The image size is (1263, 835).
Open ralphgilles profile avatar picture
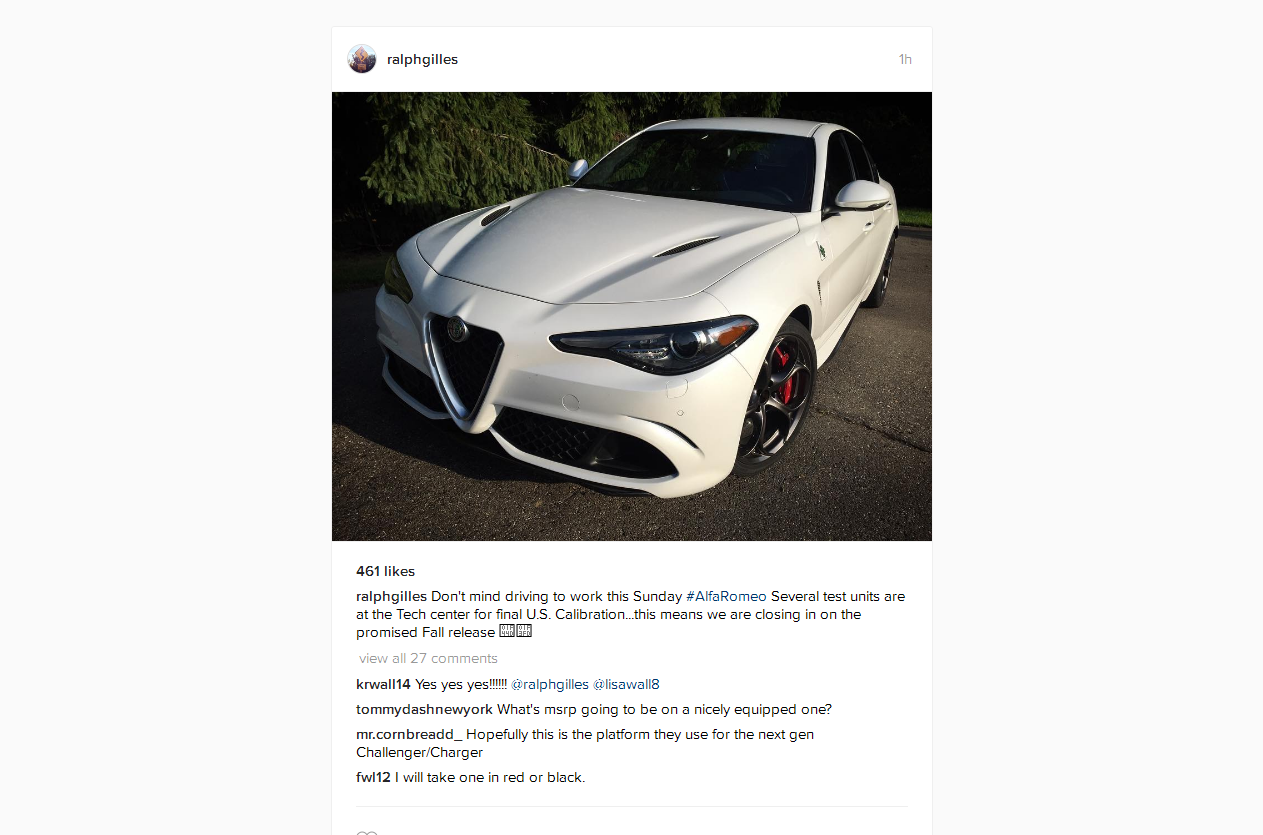362,59
